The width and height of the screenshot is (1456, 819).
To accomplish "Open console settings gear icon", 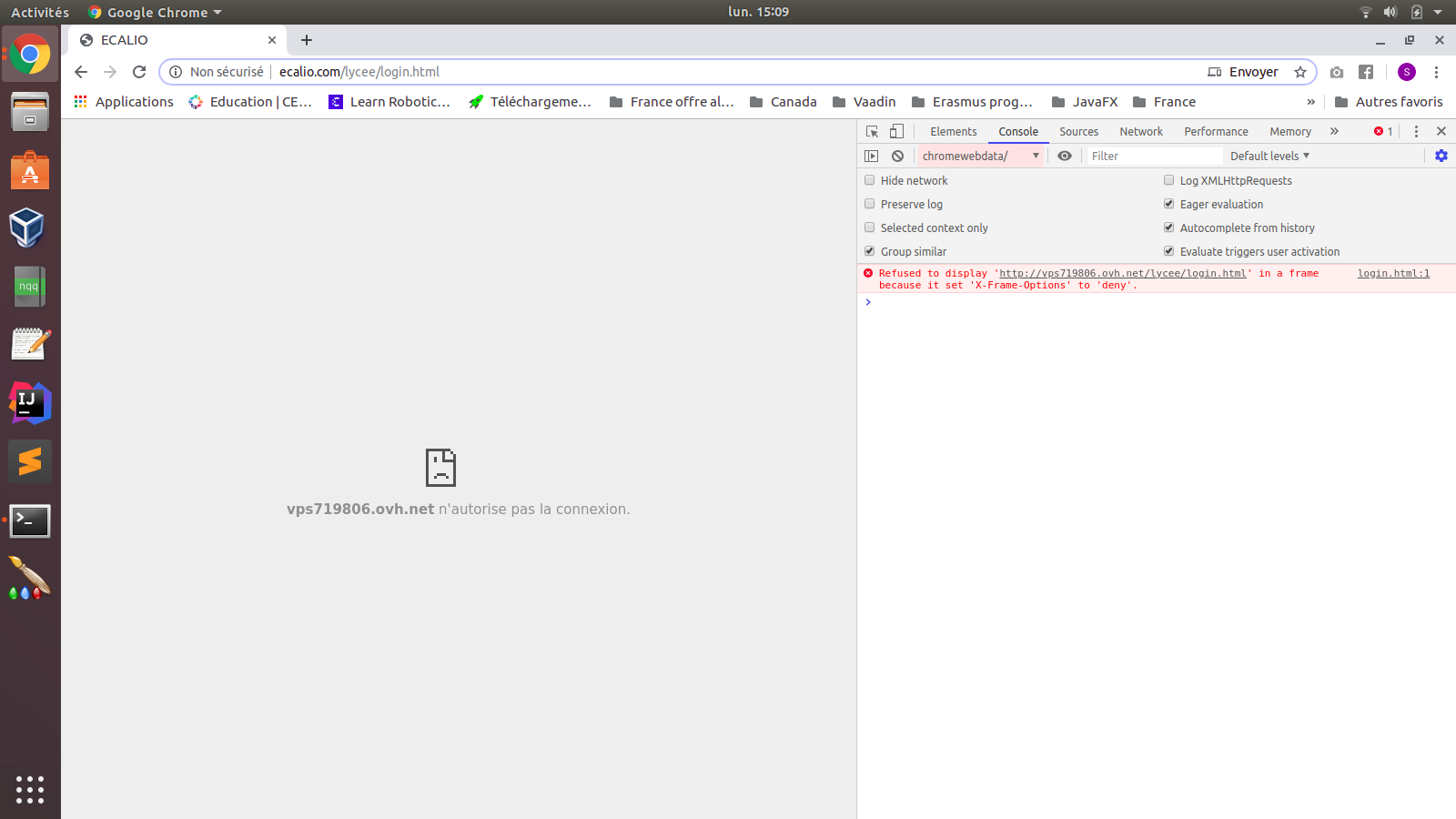I will pyautogui.click(x=1441, y=156).
